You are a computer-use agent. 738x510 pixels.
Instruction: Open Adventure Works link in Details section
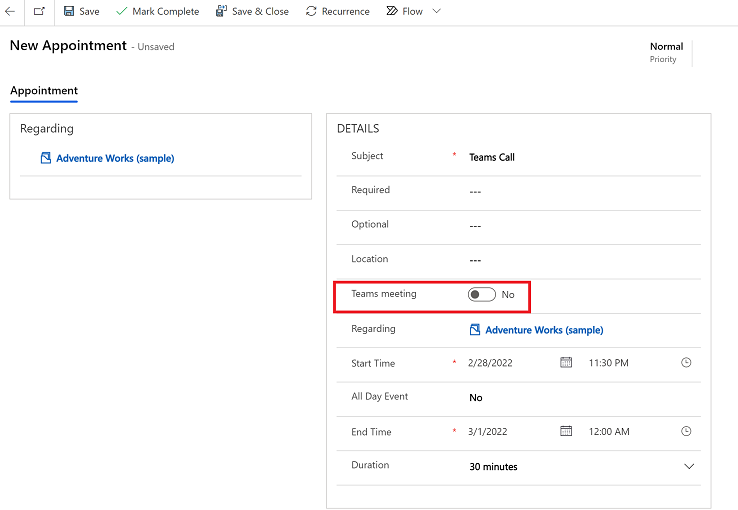[x=544, y=330]
